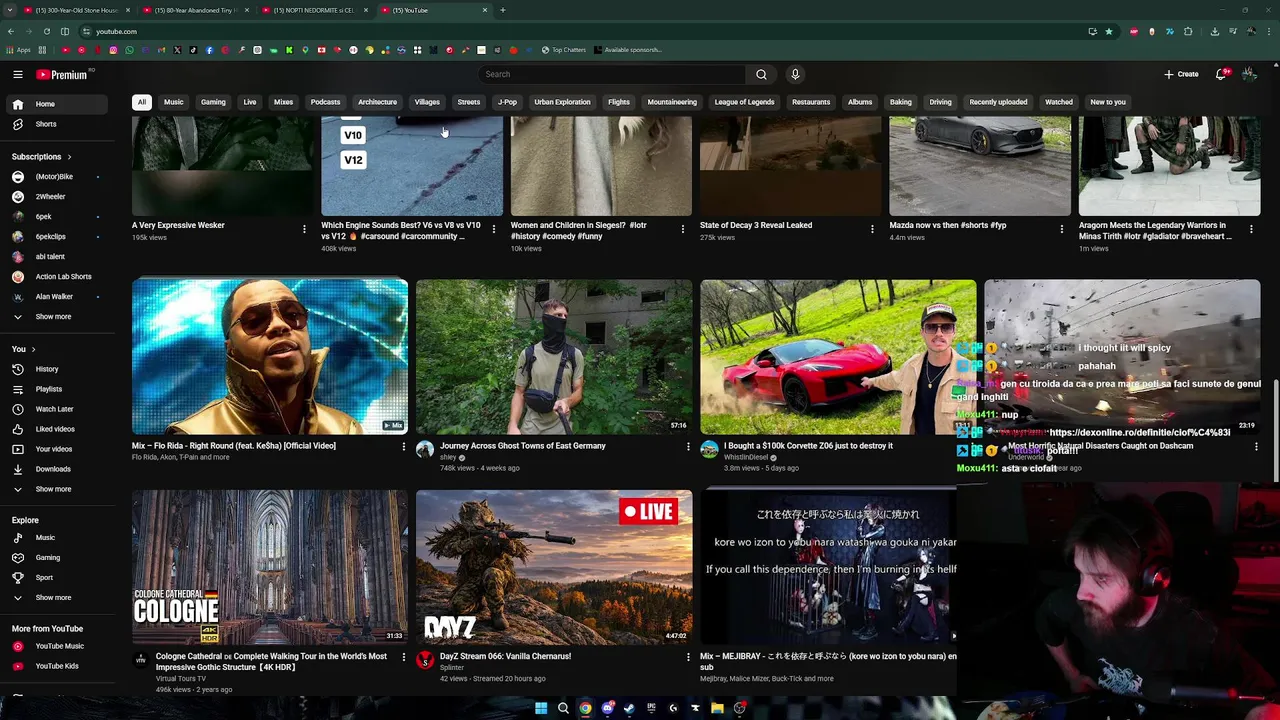Screen dimensions: 1280x720
Task: Play the Flo Rida Right Round thumbnail
Action: (270, 357)
